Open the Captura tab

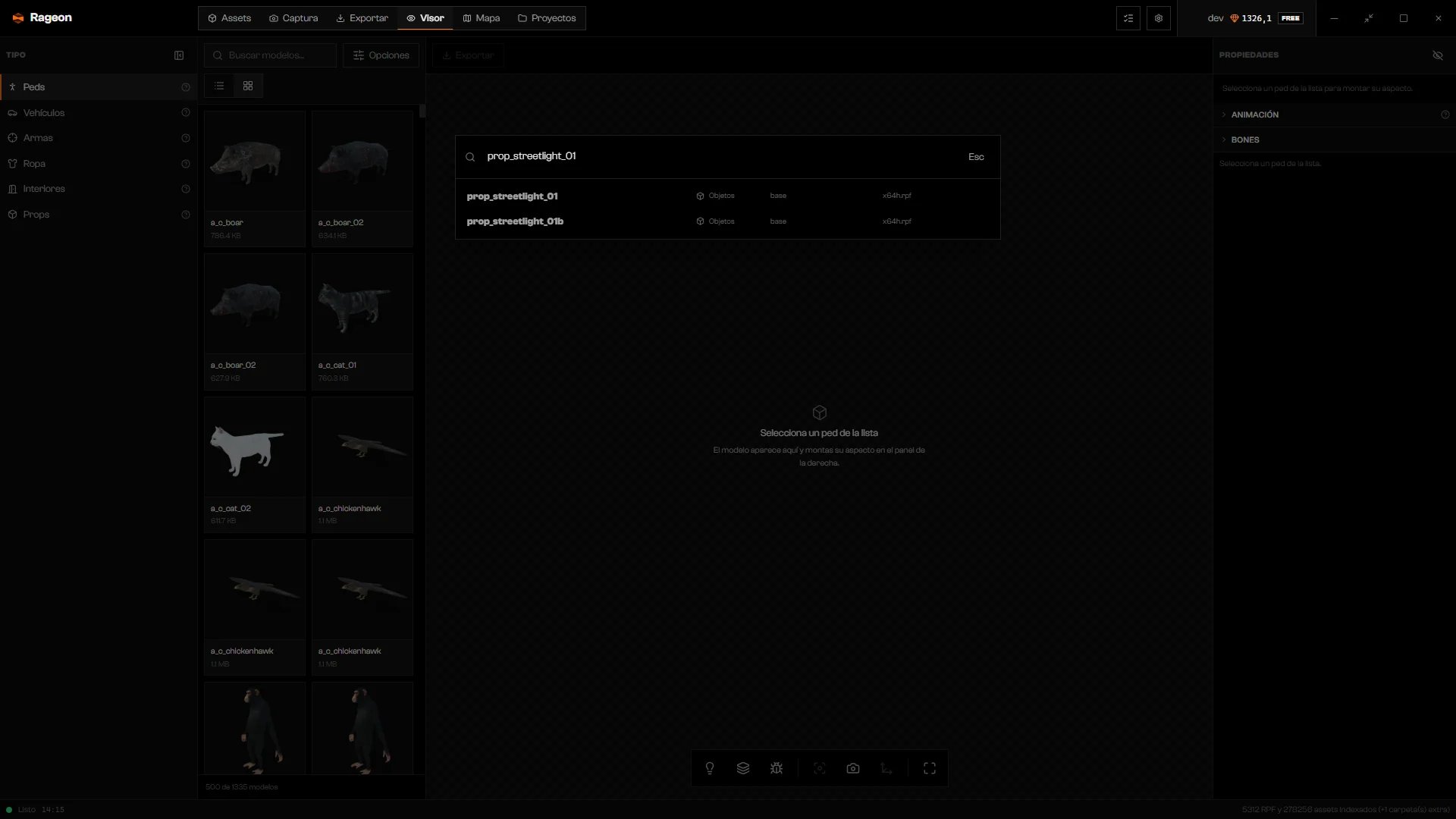point(293,18)
